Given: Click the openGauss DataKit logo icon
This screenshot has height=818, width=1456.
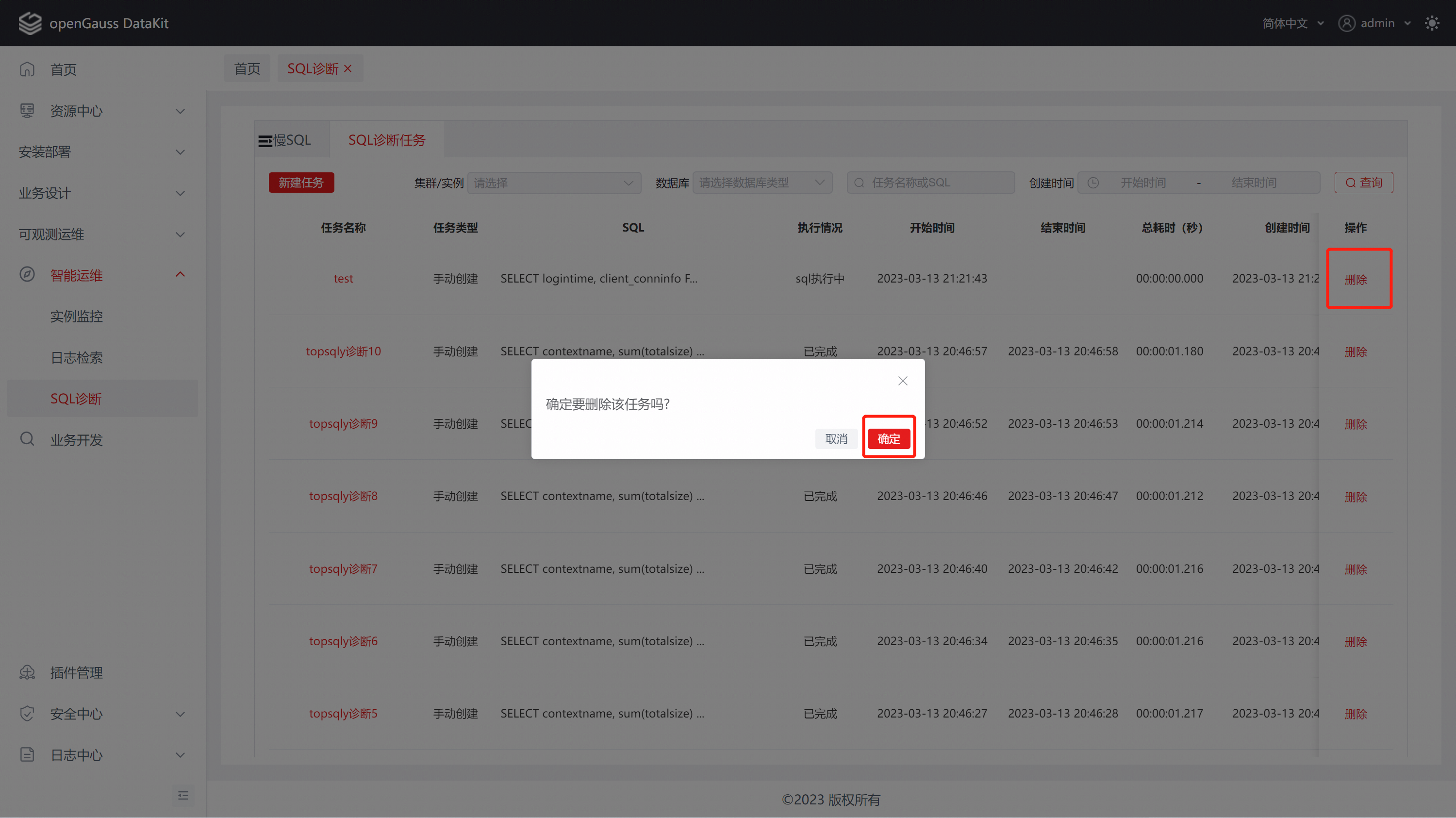Looking at the screenshot, I should click(x=30, y=23).
